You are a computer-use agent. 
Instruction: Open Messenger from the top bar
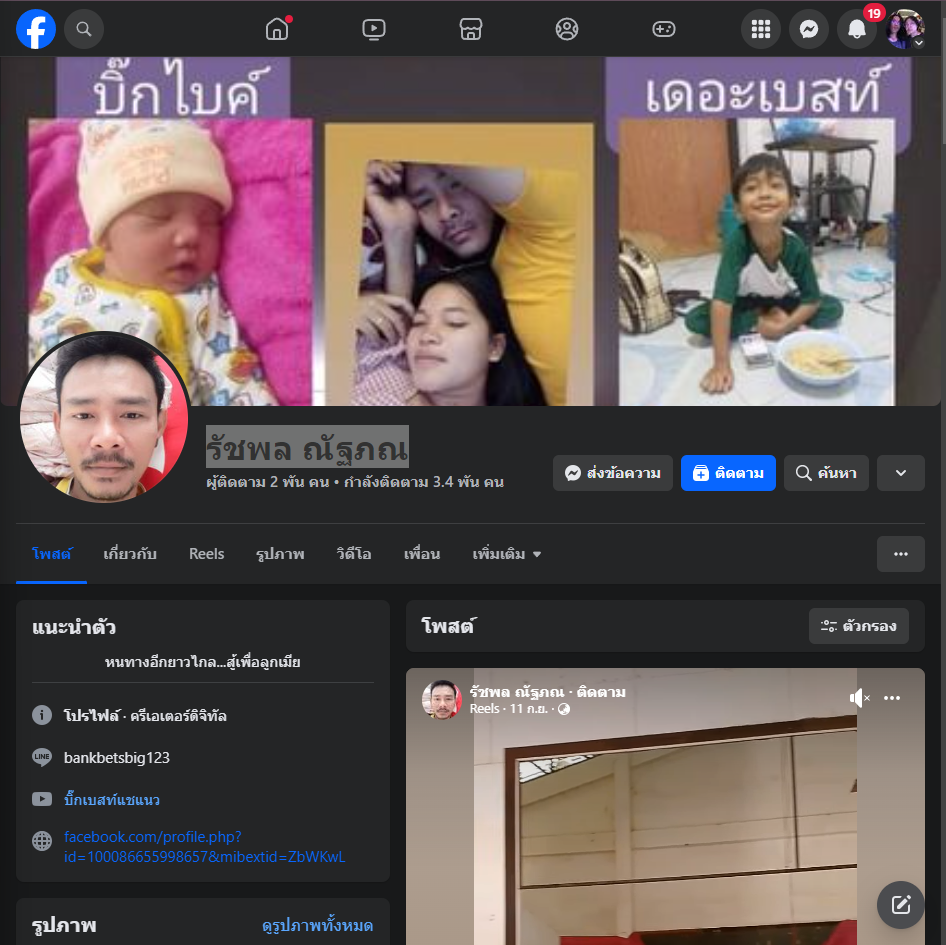click(809, 29)
